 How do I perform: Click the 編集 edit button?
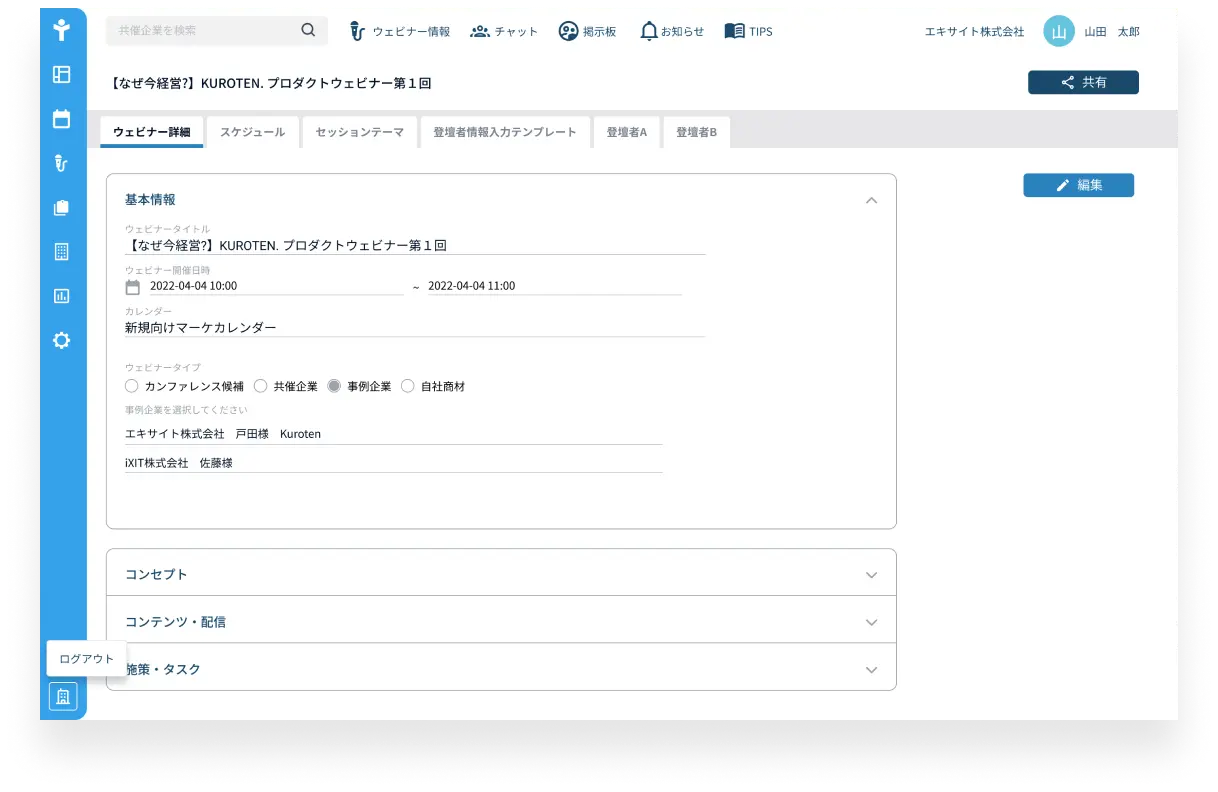(1078, 185)
